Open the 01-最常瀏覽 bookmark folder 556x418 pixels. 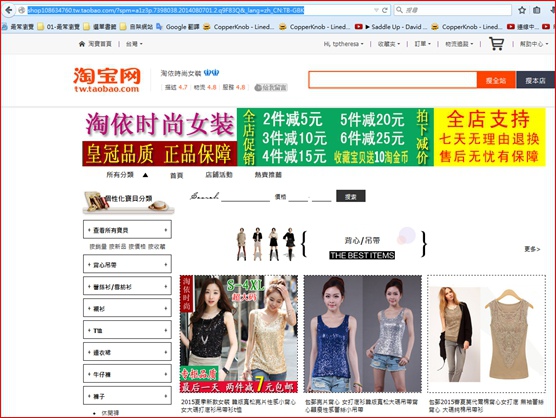[59, 27]
